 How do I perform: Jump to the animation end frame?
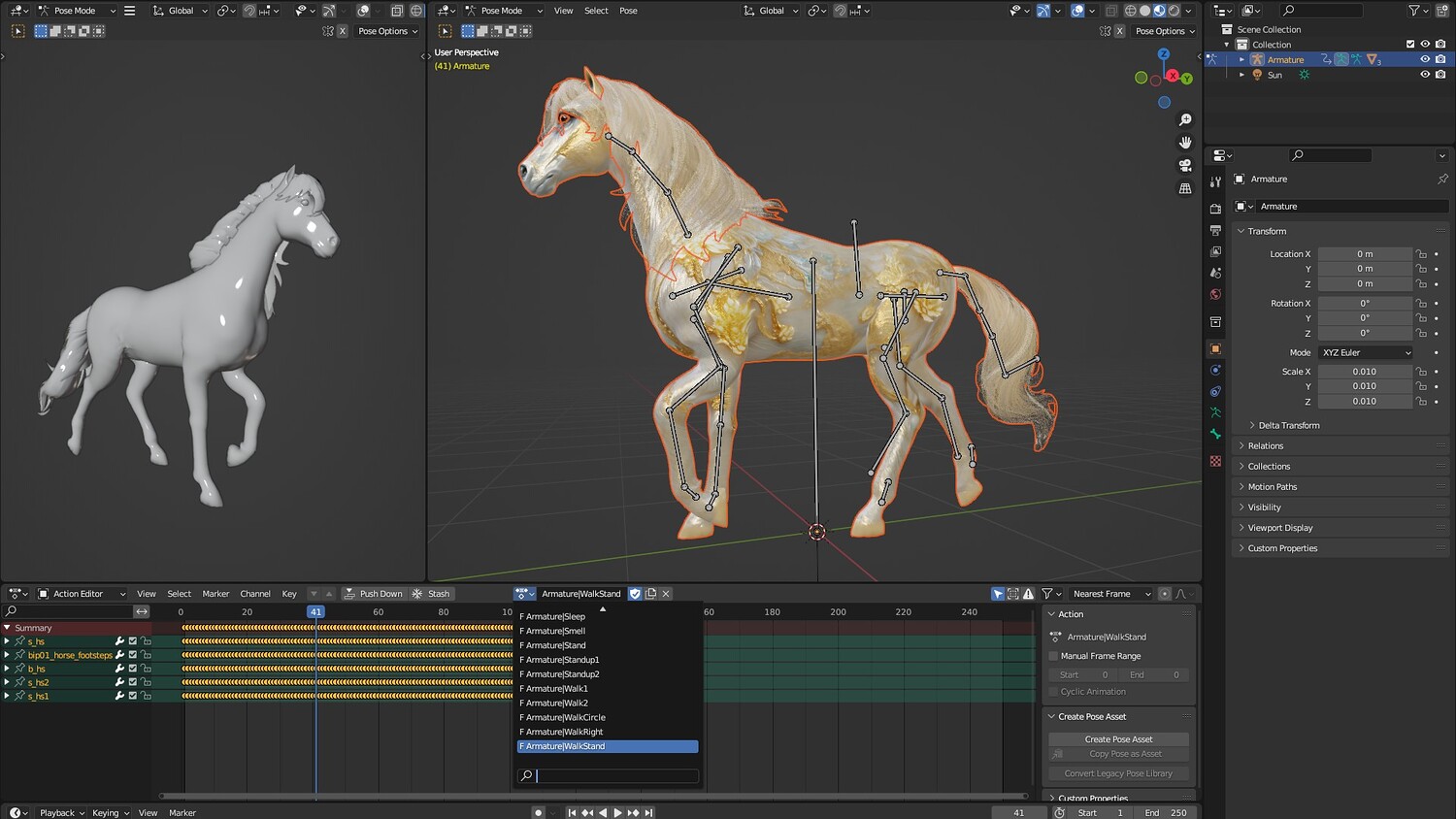649,812
